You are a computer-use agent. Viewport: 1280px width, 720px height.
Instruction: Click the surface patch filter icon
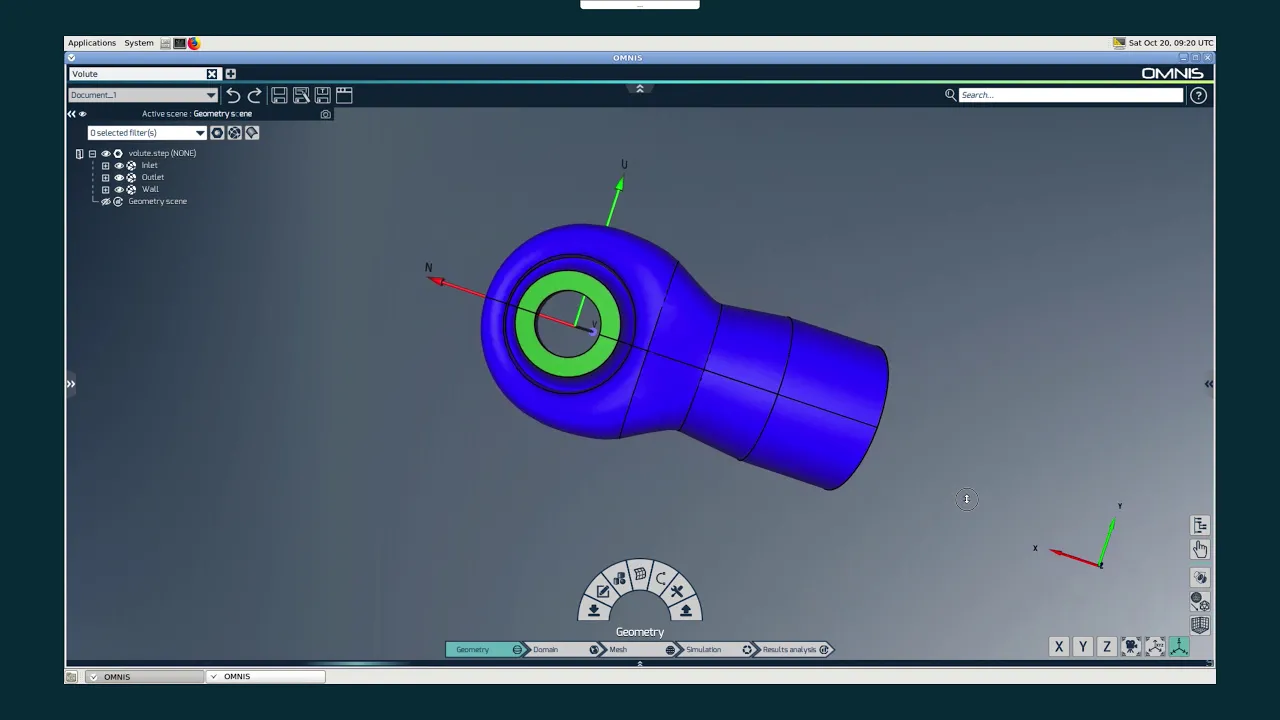pos(251,133)
